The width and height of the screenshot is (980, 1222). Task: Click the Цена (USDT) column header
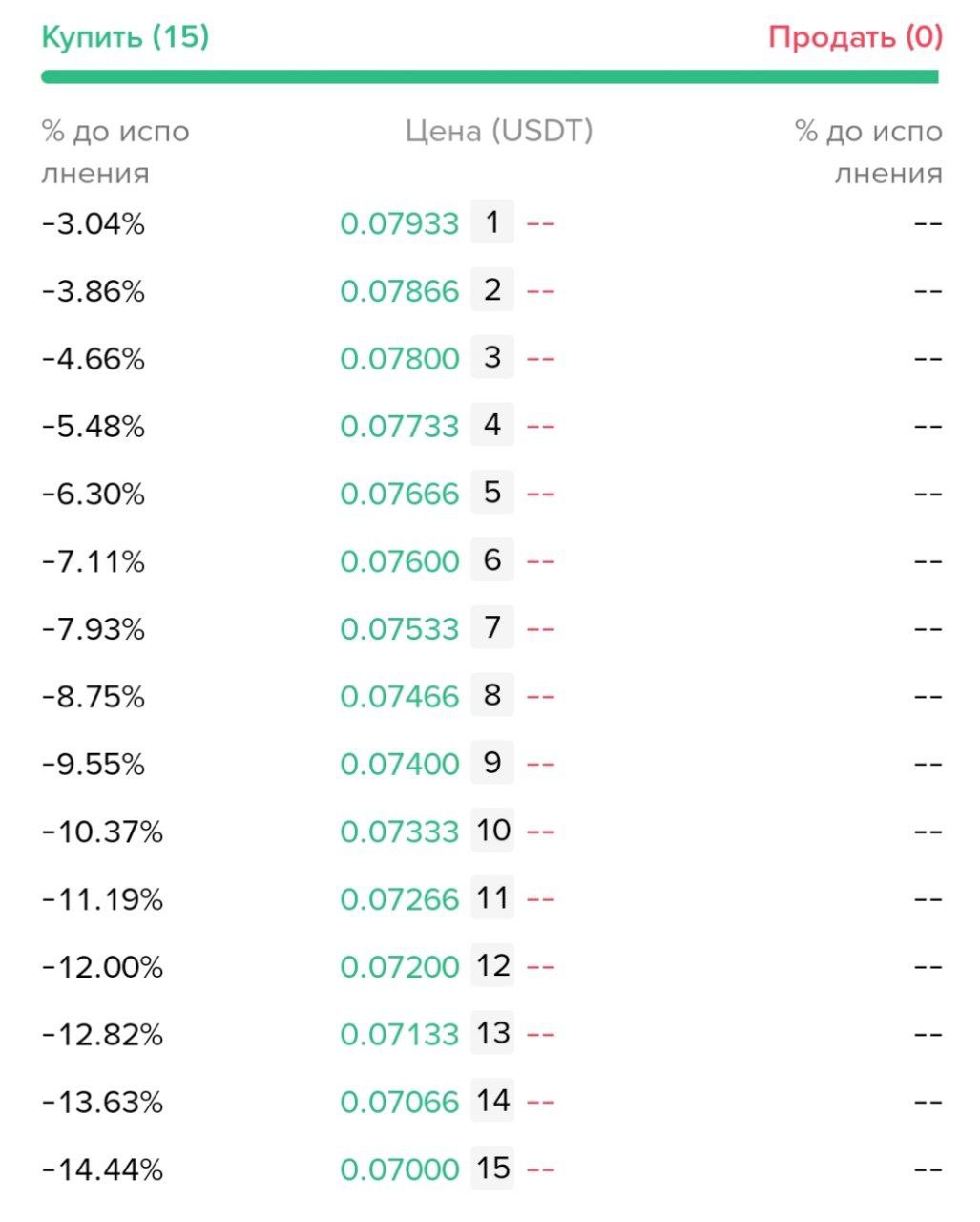499,131
